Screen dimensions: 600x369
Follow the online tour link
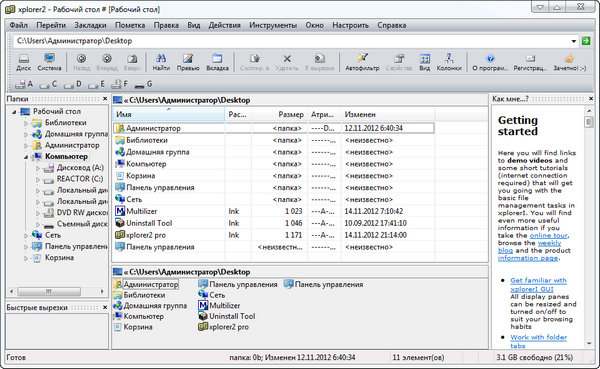[548, 235]
